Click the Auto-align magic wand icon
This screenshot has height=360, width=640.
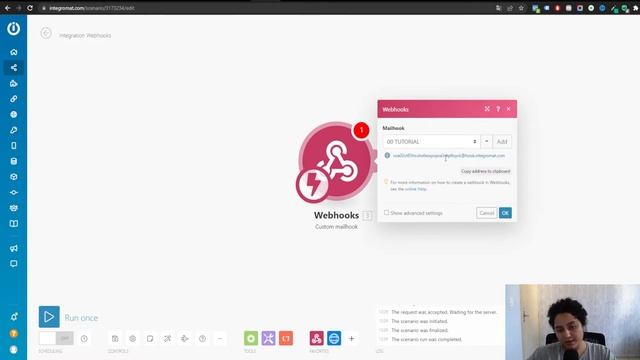(167, 338)
